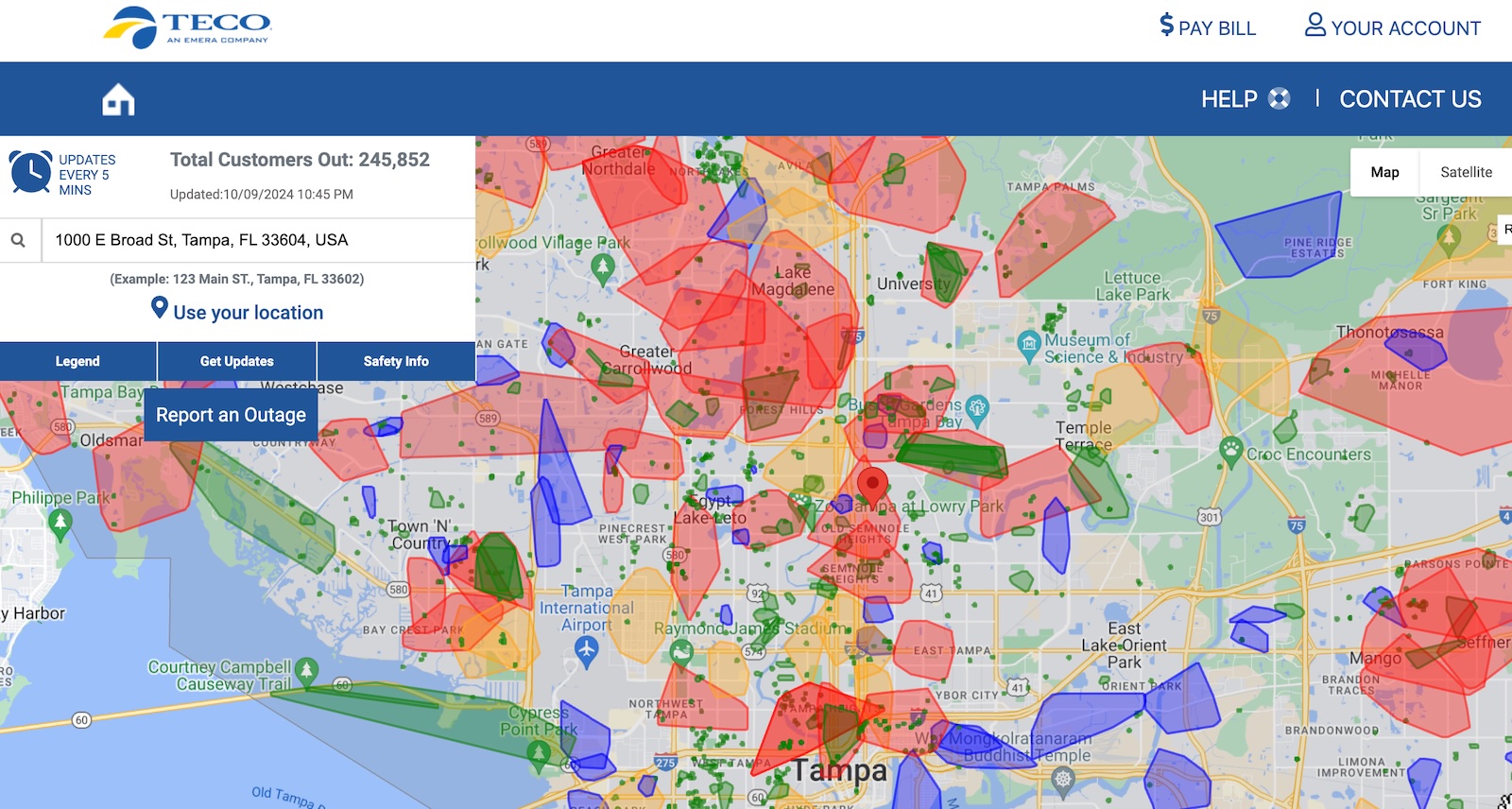Click the home icon in navigation bar
Image resolution: width=1512 pixels, height=809 pixels.
tap(118, 99)
